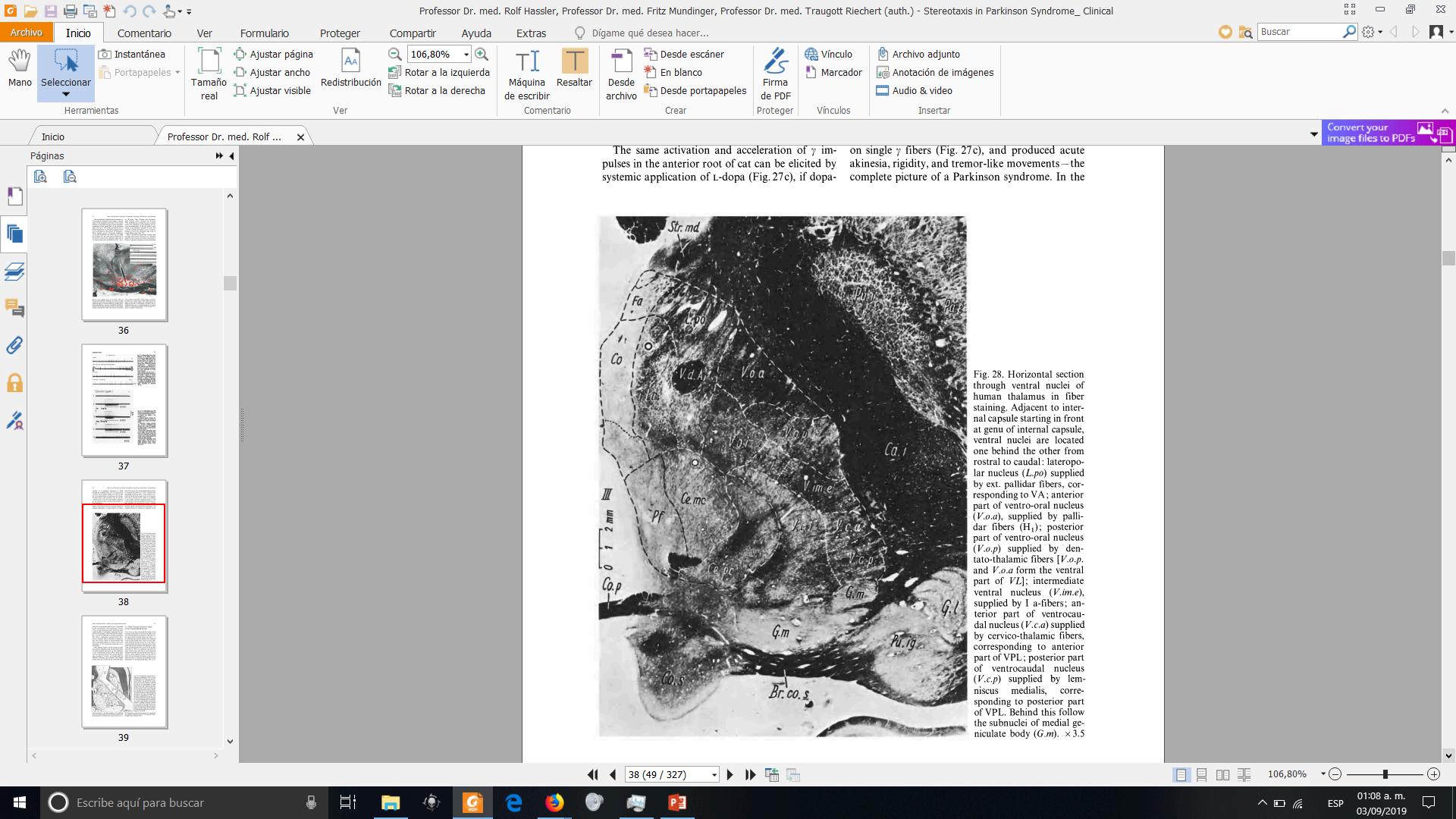Toggle single page view mode
The height and width of the screenshot is (819, 1456).
[x=1181, y=774]
